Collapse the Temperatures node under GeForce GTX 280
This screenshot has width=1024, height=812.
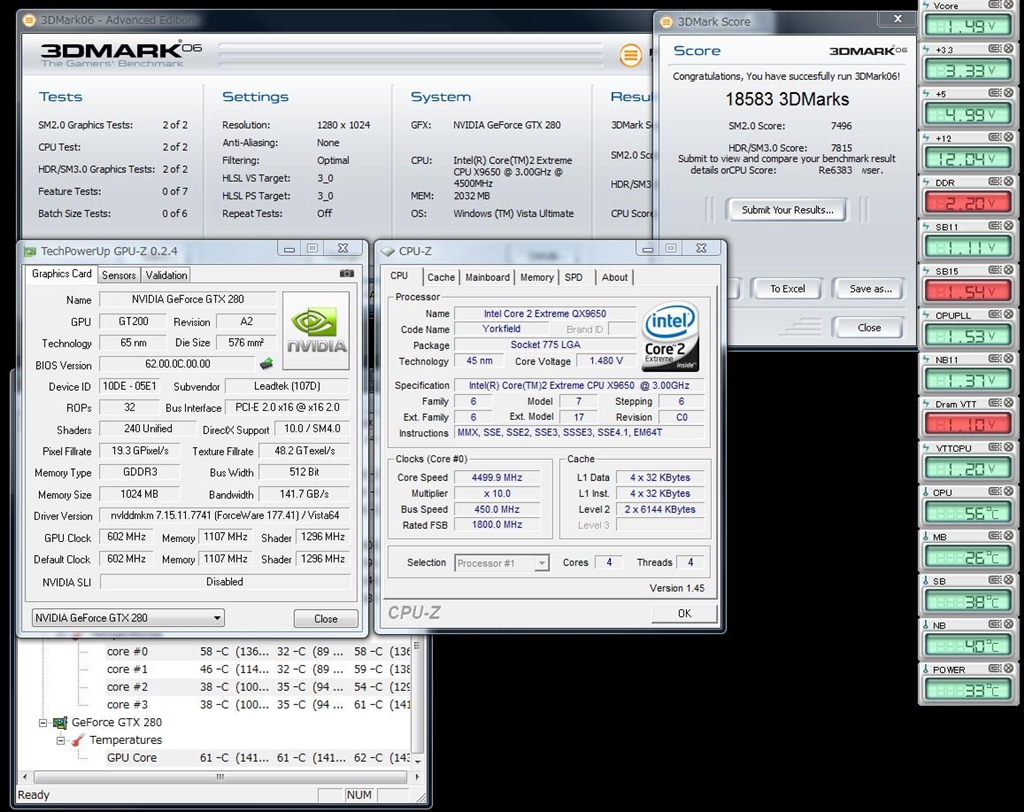click(61, 740)
